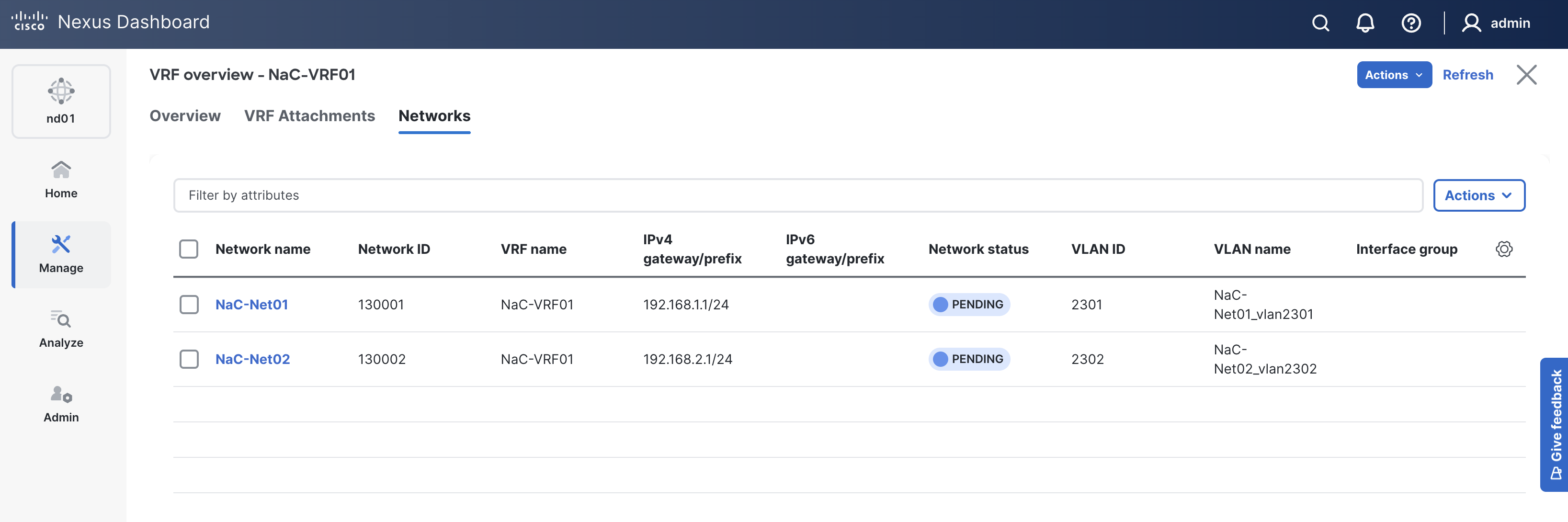This screenshot has height=522, width=1568.
Task: Check the NaC-Net01 row checkbox
Action: pyautogui.click(x=189, y=304)
